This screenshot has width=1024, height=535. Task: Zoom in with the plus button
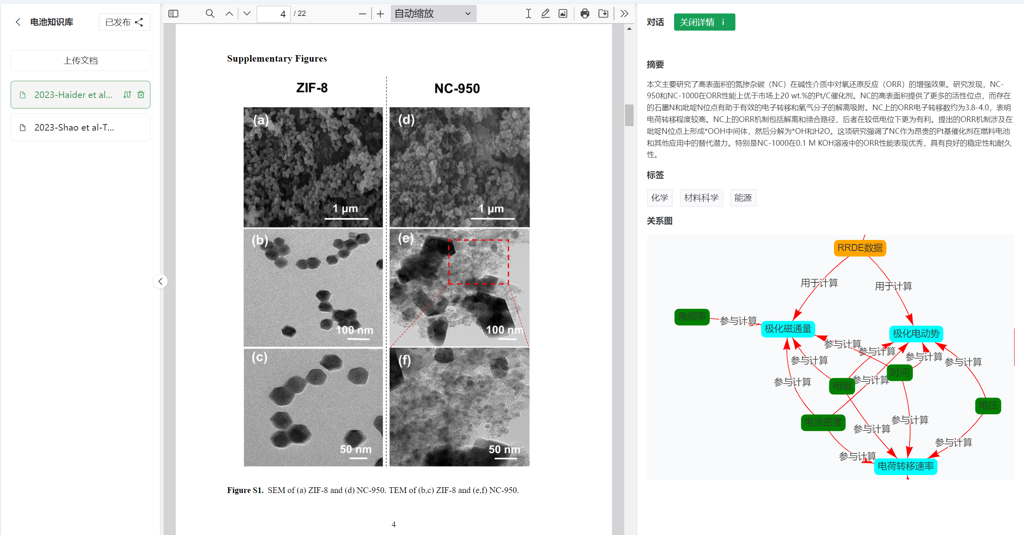click(380, 13)
